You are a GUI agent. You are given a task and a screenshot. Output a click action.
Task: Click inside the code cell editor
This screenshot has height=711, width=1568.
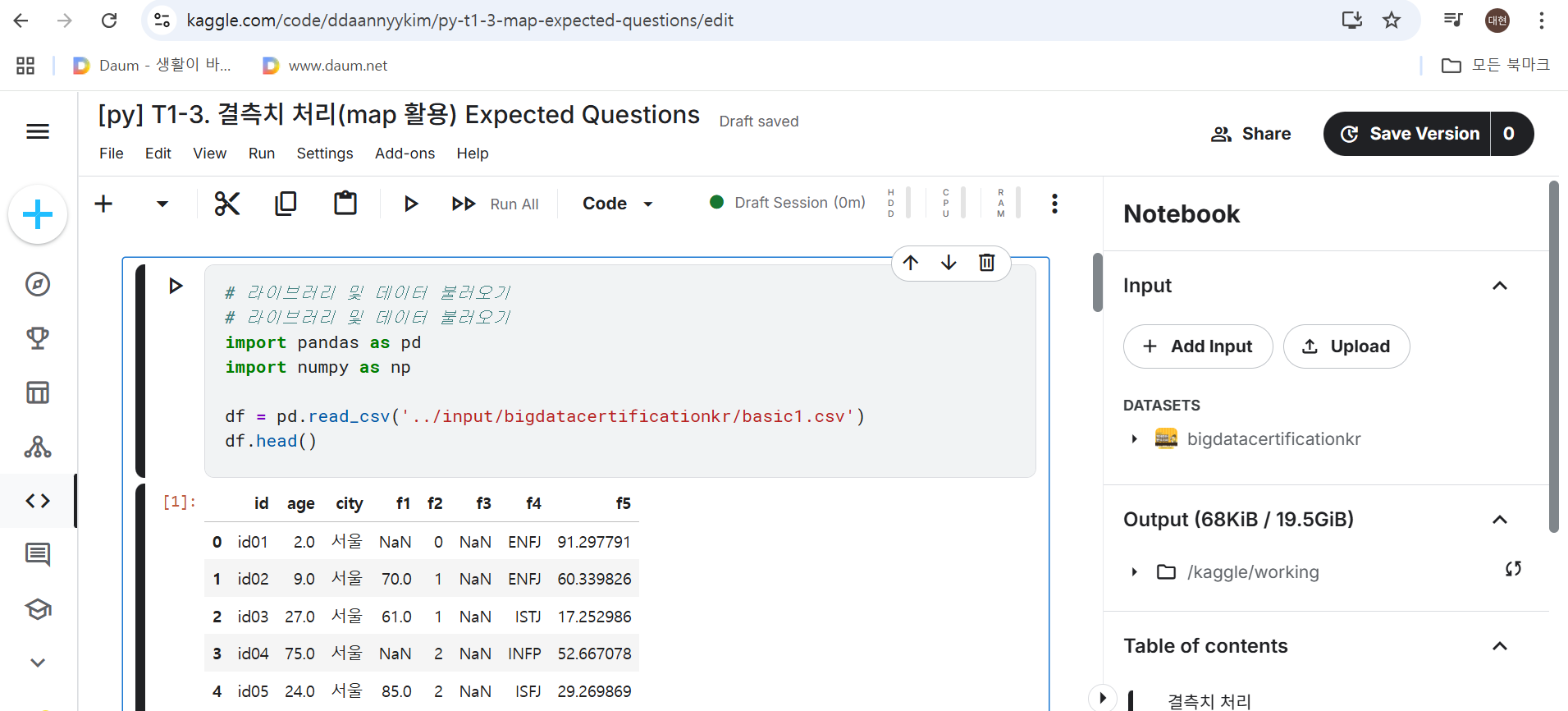[x=619, y=371]
